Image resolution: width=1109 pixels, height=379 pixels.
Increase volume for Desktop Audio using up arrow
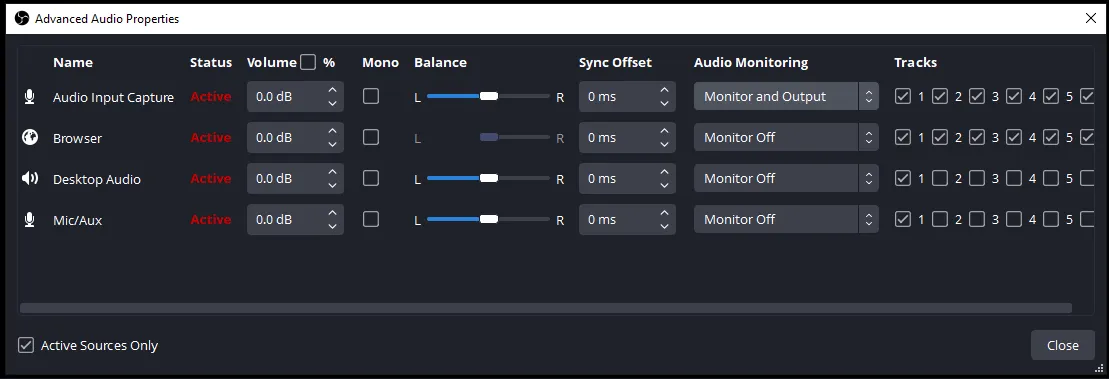pyautogui.click(x=332, y=172)
